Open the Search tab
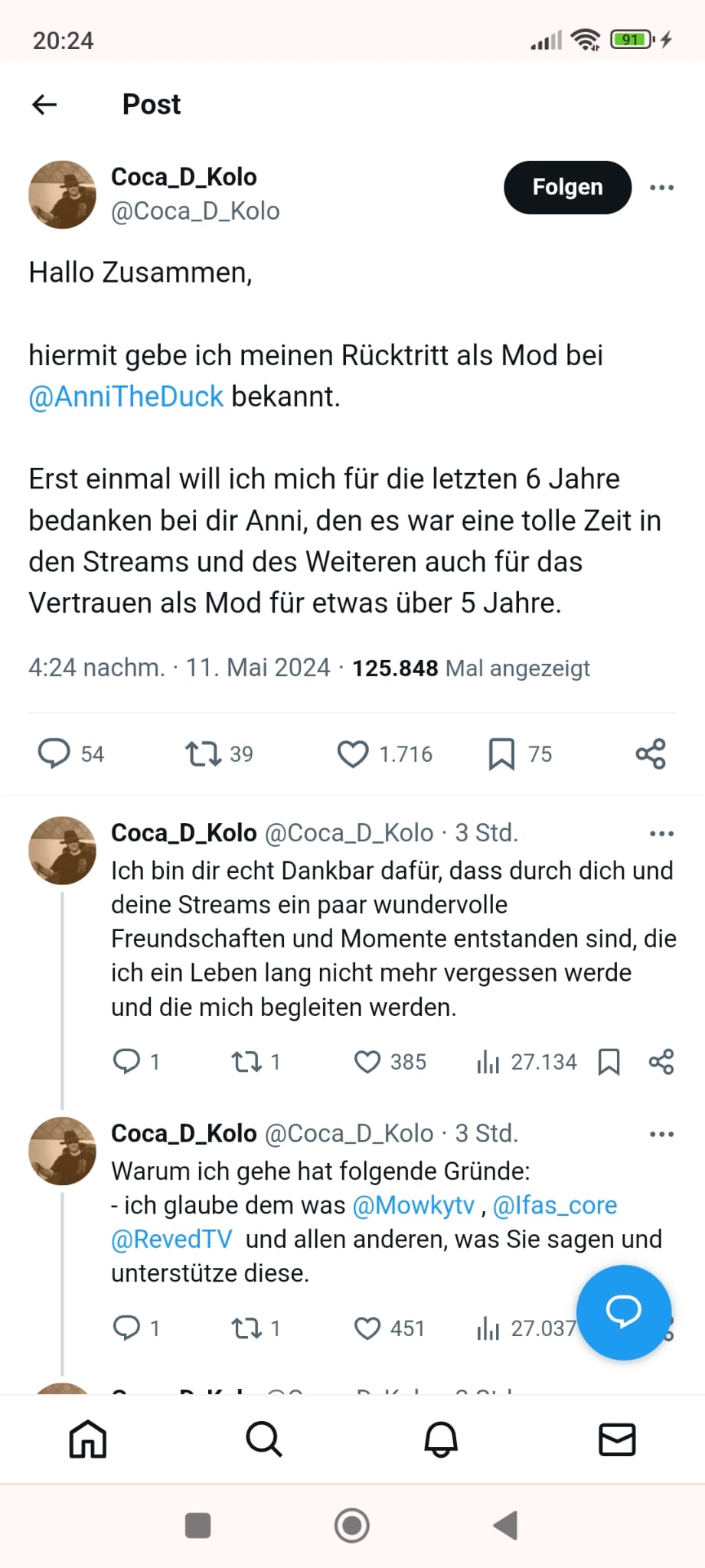705x1568 pixels. [x=264, y=1439]
